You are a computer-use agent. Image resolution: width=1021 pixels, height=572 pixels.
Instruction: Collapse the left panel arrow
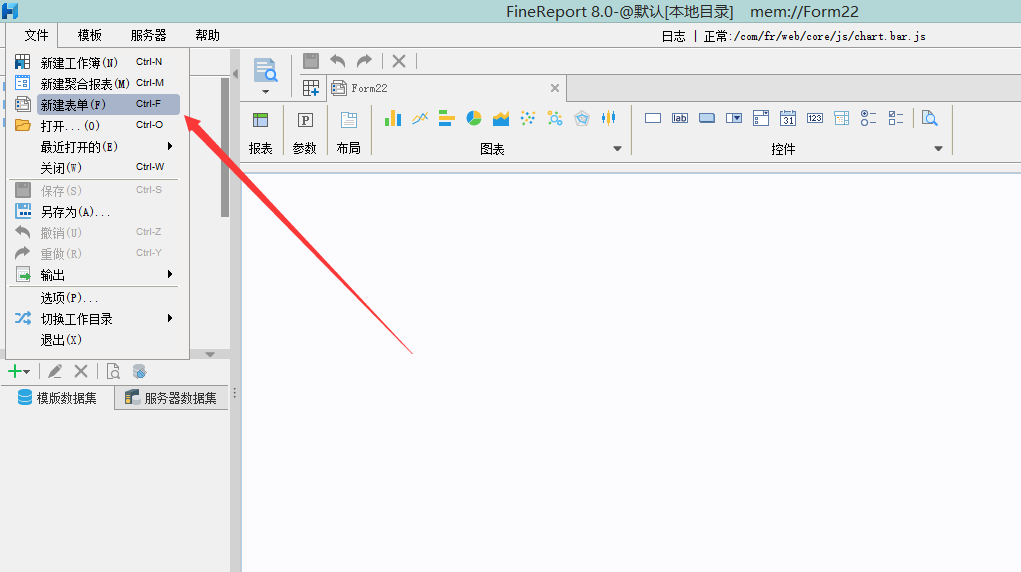[x=235, y=74]
